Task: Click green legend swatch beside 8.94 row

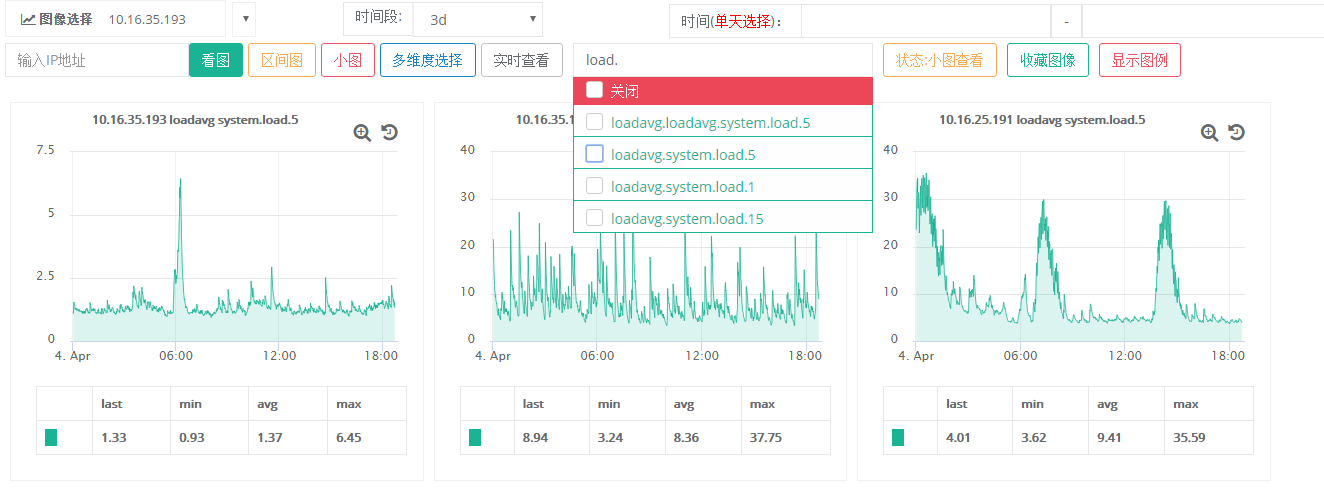Action: (475, 437)
